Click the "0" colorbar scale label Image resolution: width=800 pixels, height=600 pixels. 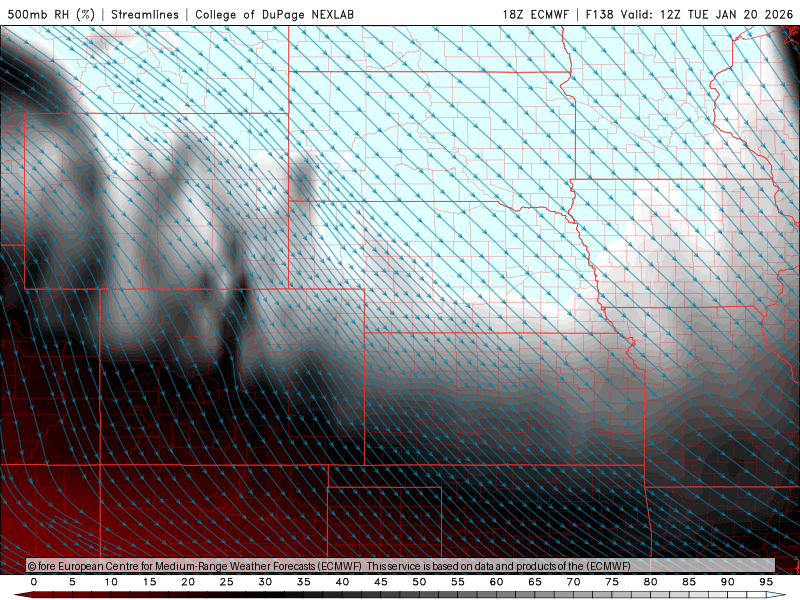(34, 582)
